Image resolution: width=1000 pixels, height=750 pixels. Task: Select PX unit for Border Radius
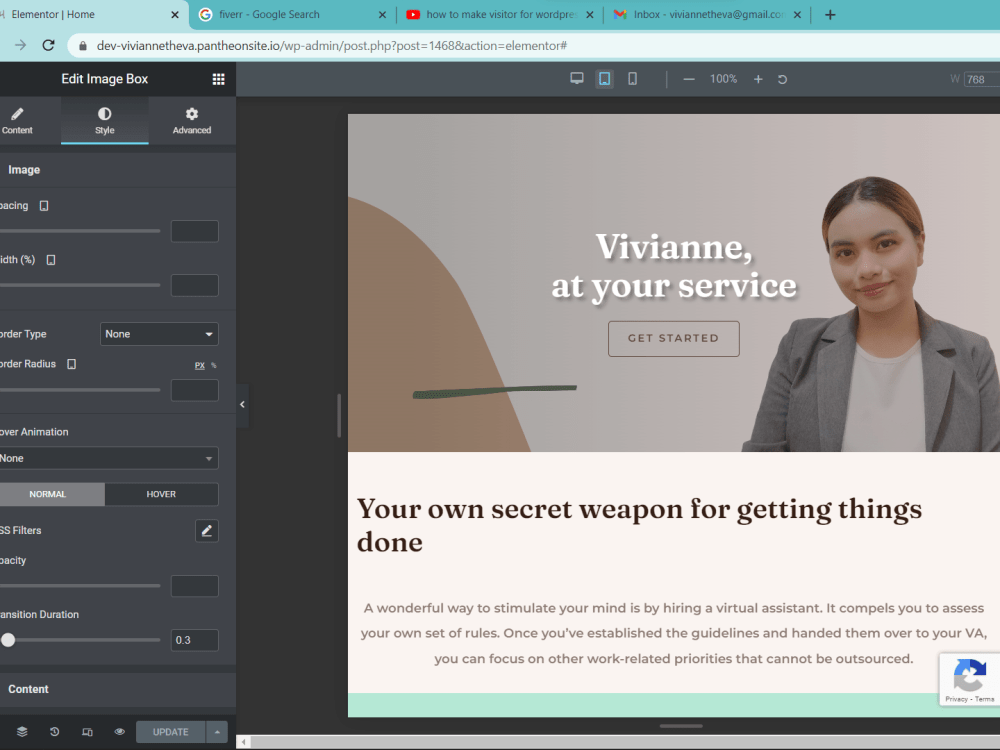coord(200,365)
